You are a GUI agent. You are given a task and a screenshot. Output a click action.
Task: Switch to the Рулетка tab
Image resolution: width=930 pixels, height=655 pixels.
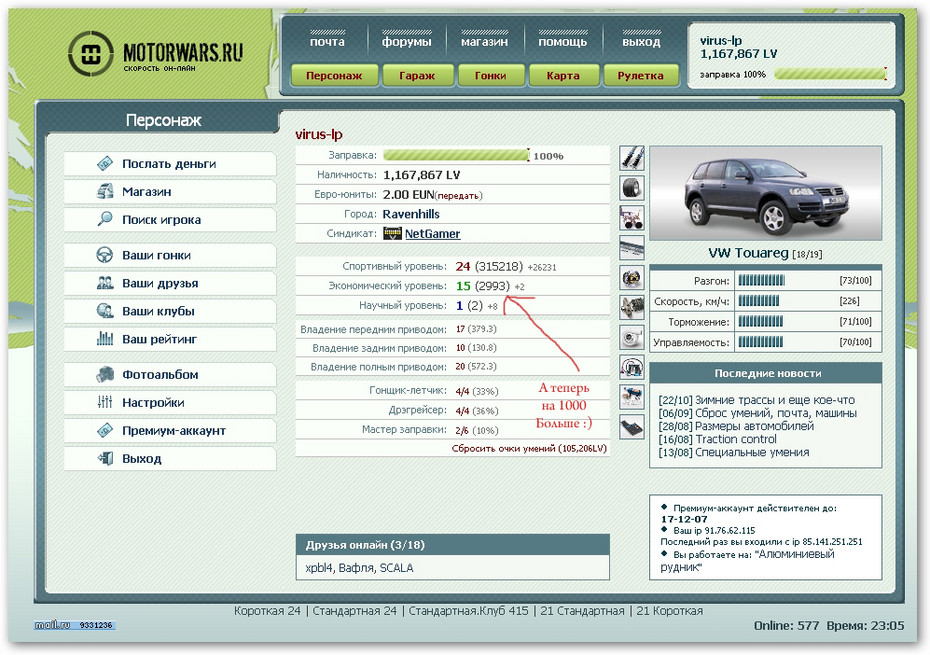[x=640, y=75]
